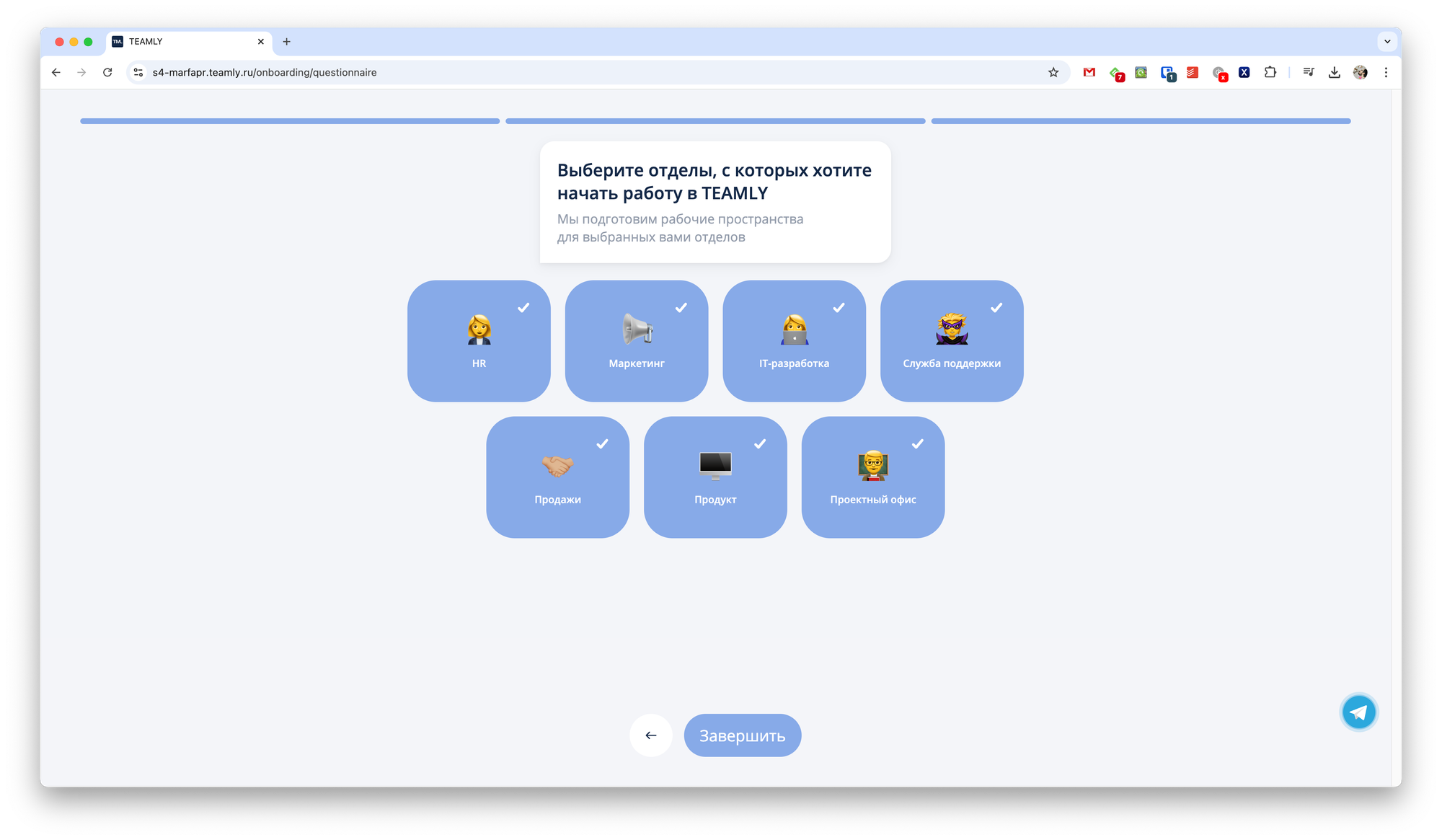This screenshot has width=1442, height=840.
Task: Toggle the Служба поддержки card
Action: (x=951, y=340)
